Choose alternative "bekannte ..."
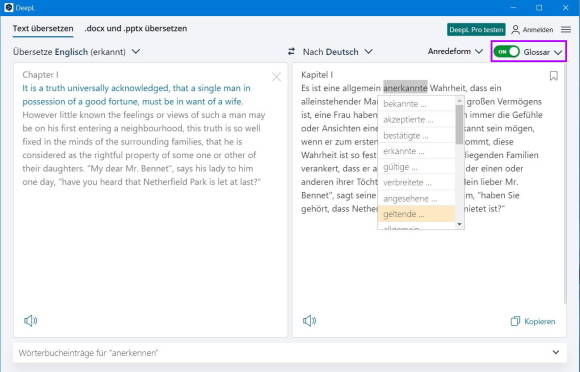Viewport: 580px width, 372px height. tap(416, 104)
